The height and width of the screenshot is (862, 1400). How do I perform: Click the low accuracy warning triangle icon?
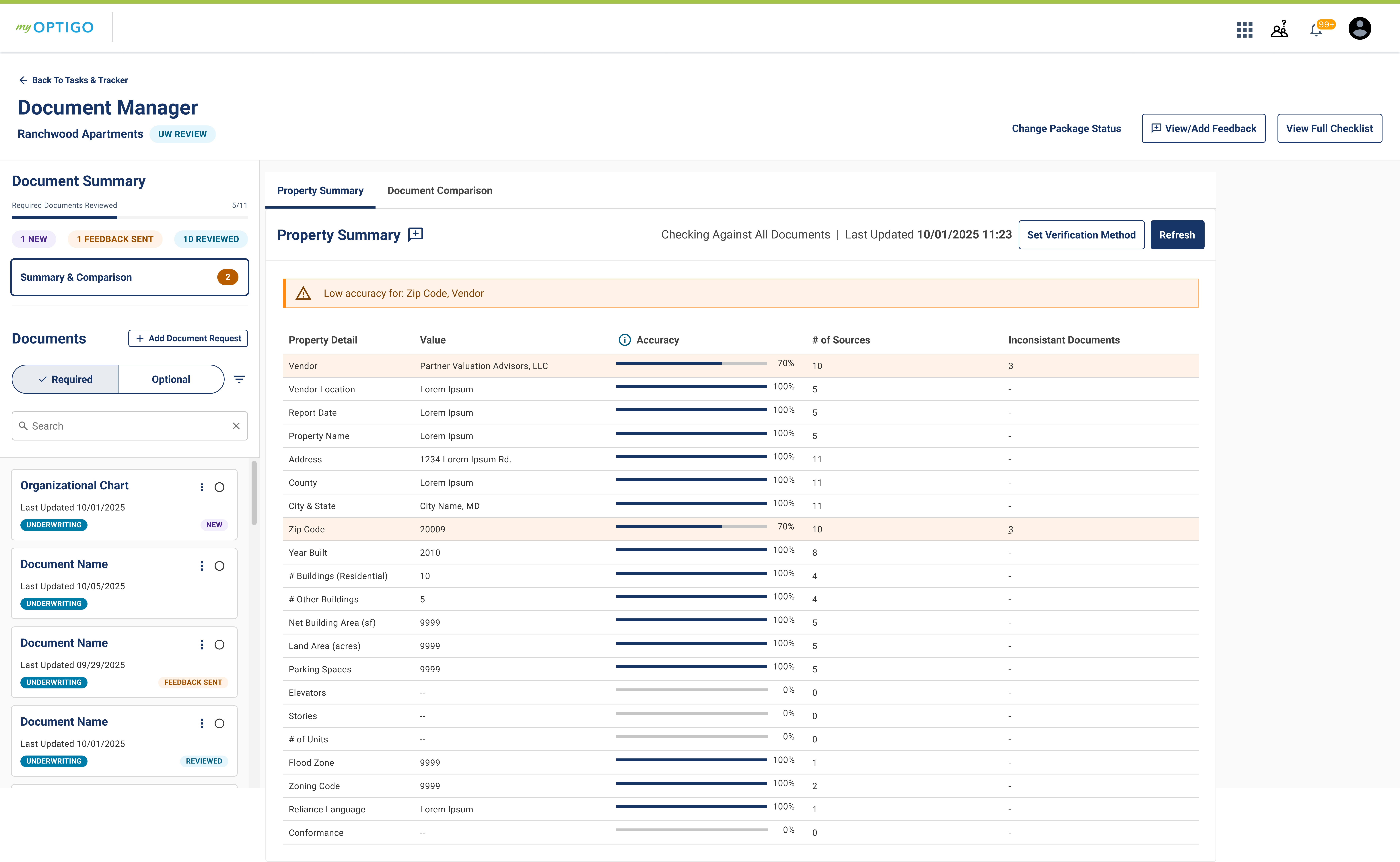pos(303,293)
